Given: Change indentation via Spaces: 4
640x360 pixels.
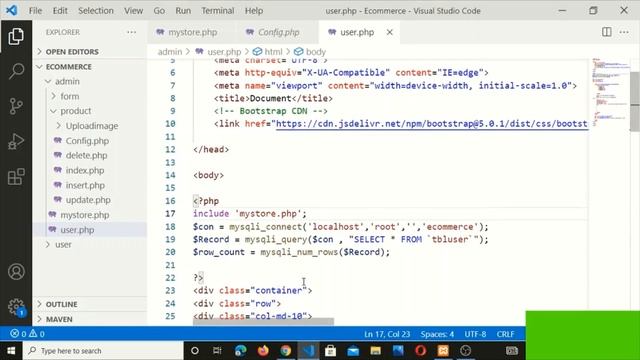Looking at the screenshot, I should pyautogui.click(x=437, y=334).
